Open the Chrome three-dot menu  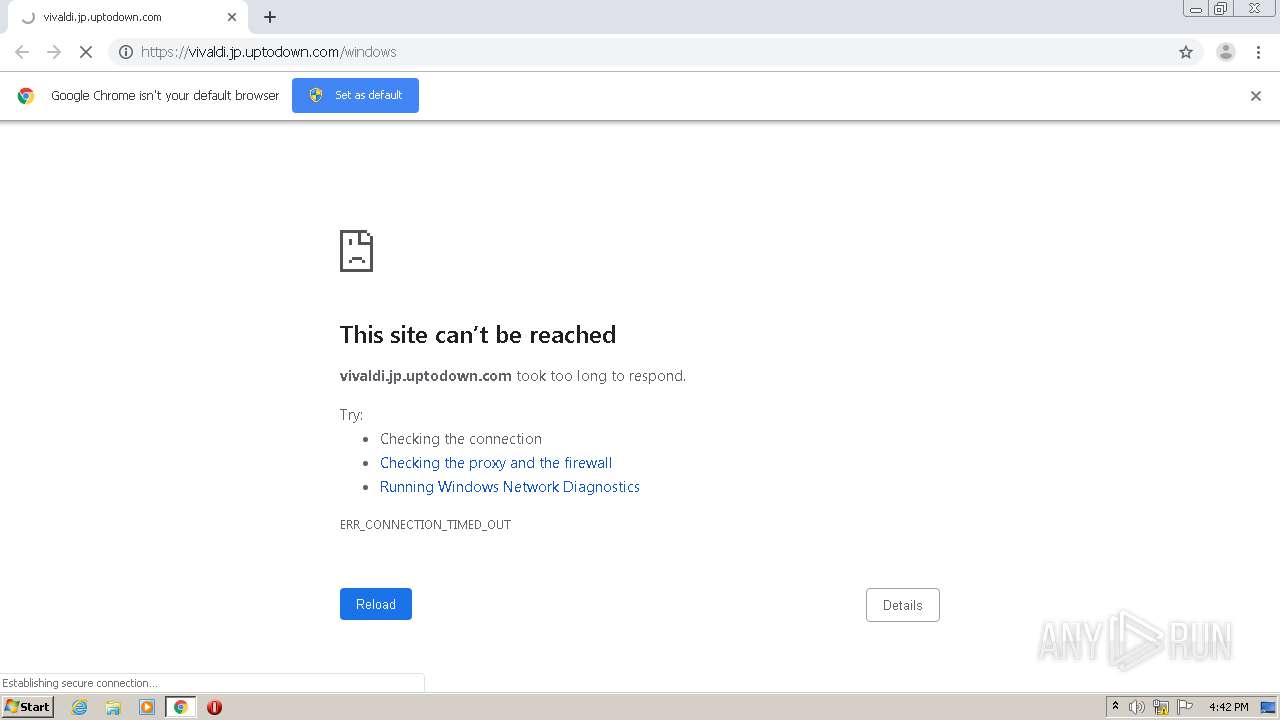pos(1258,52)
